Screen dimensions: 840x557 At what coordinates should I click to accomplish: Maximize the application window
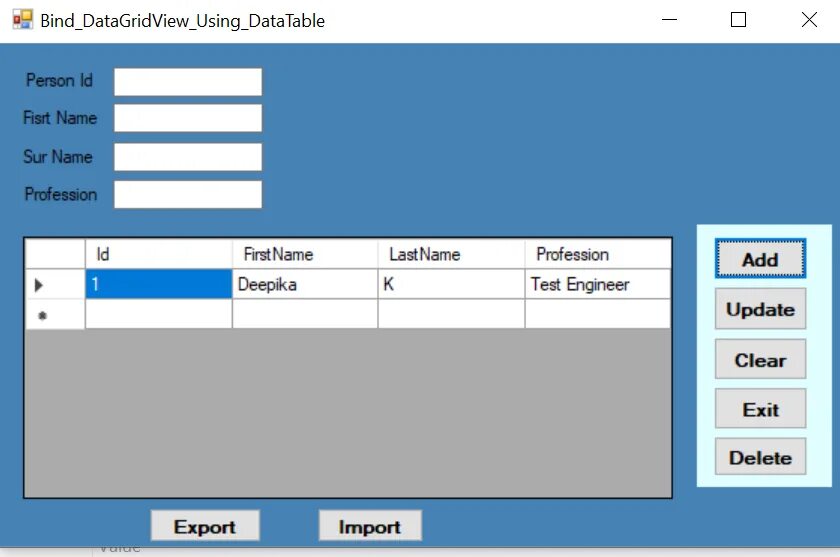pyautogui.click(x=738, y=20)
